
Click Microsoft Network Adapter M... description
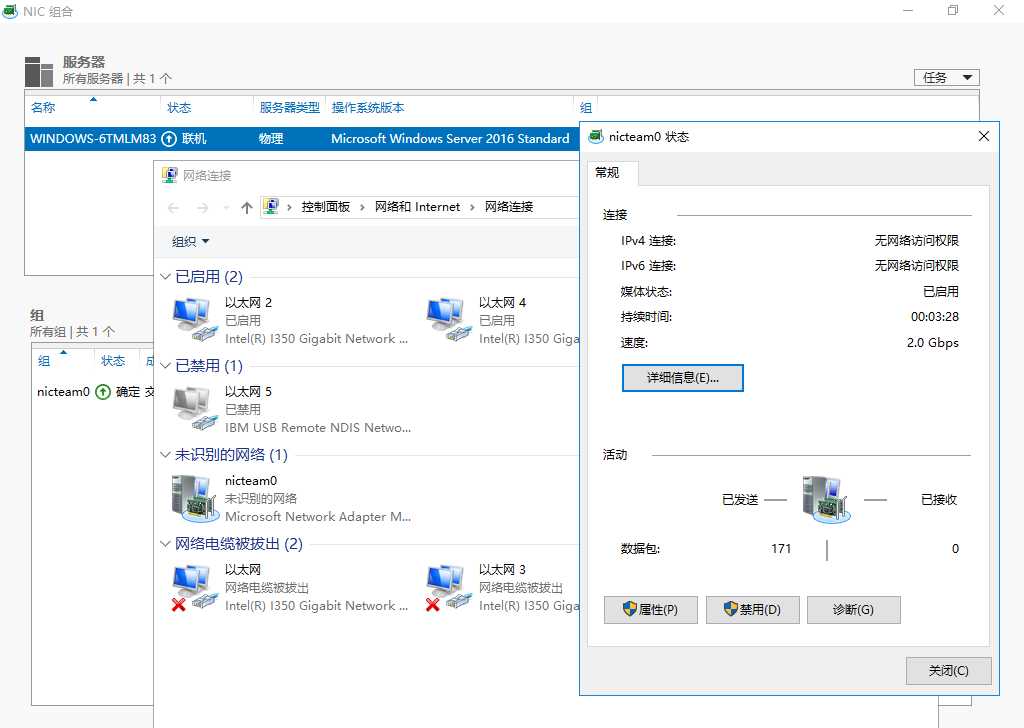point(318,517)
